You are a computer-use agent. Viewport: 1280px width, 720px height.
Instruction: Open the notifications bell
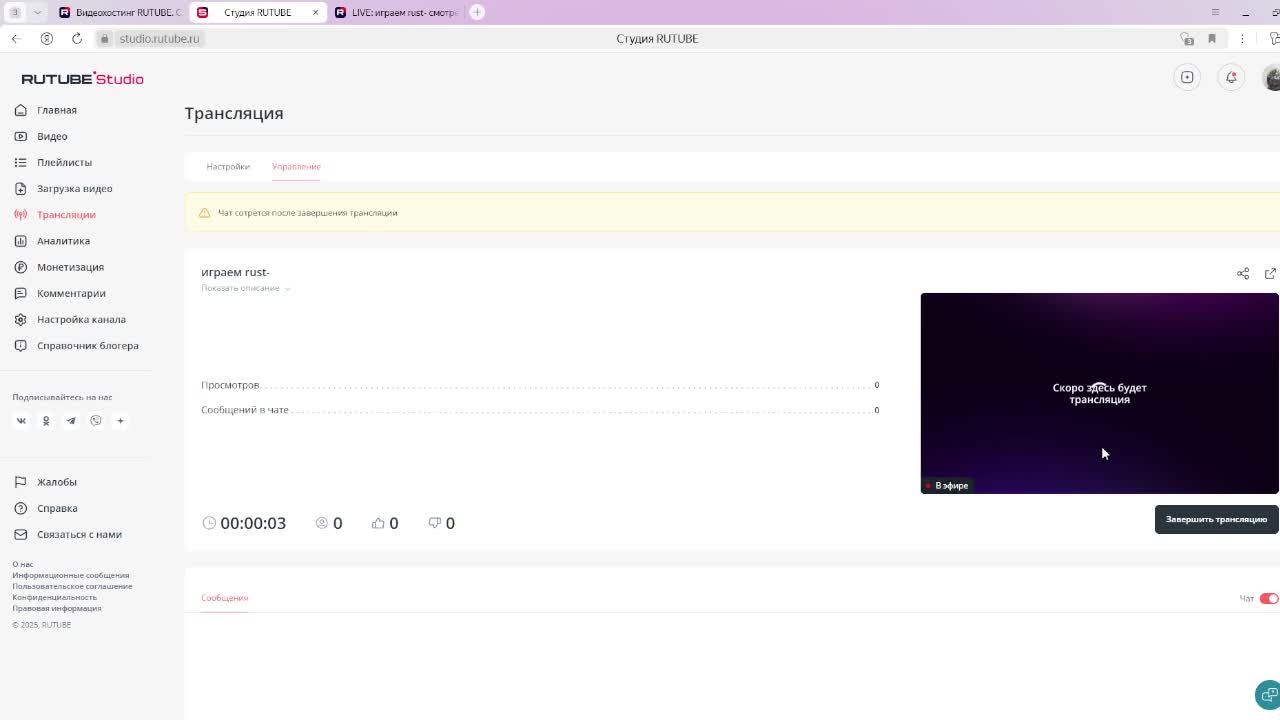coord(1231,77)
